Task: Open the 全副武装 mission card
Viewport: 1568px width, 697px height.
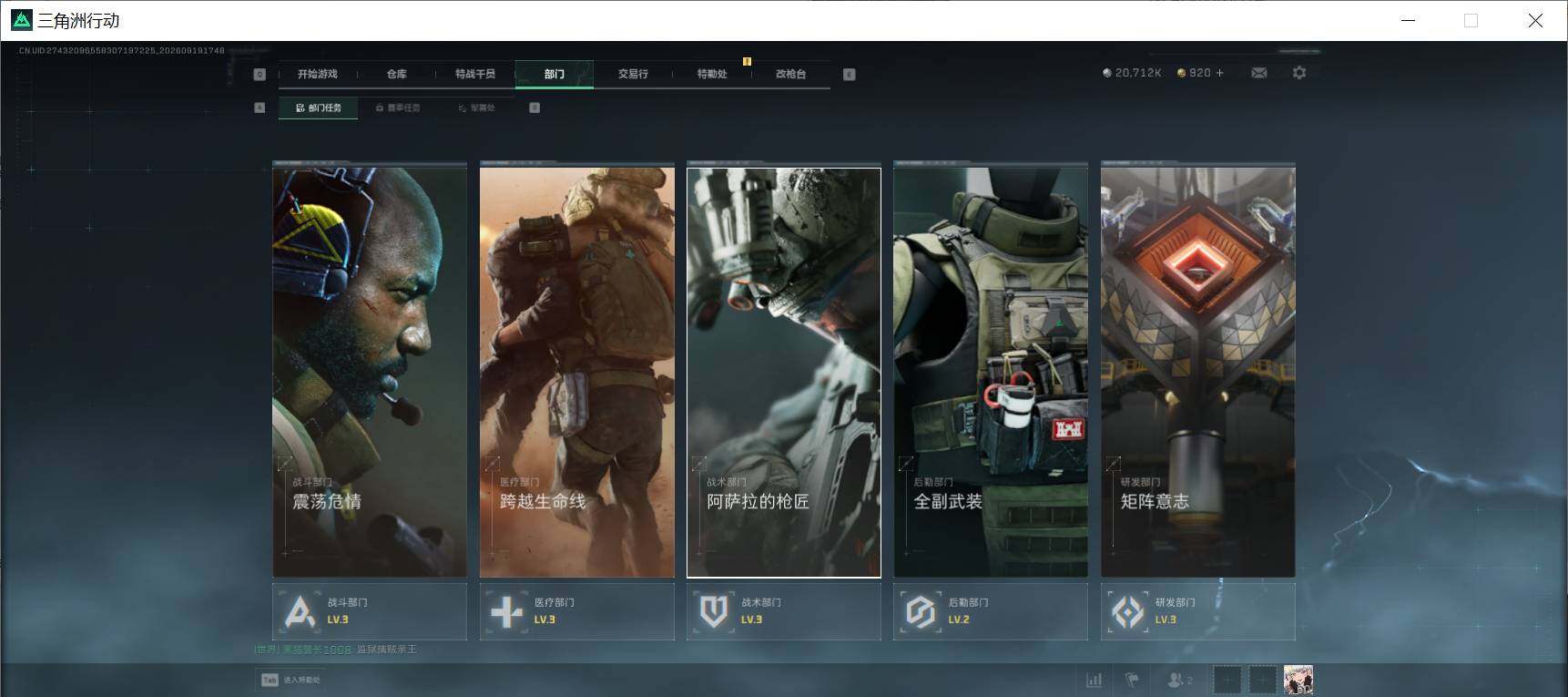Action: pyautogui.click(x=991, y=372)
